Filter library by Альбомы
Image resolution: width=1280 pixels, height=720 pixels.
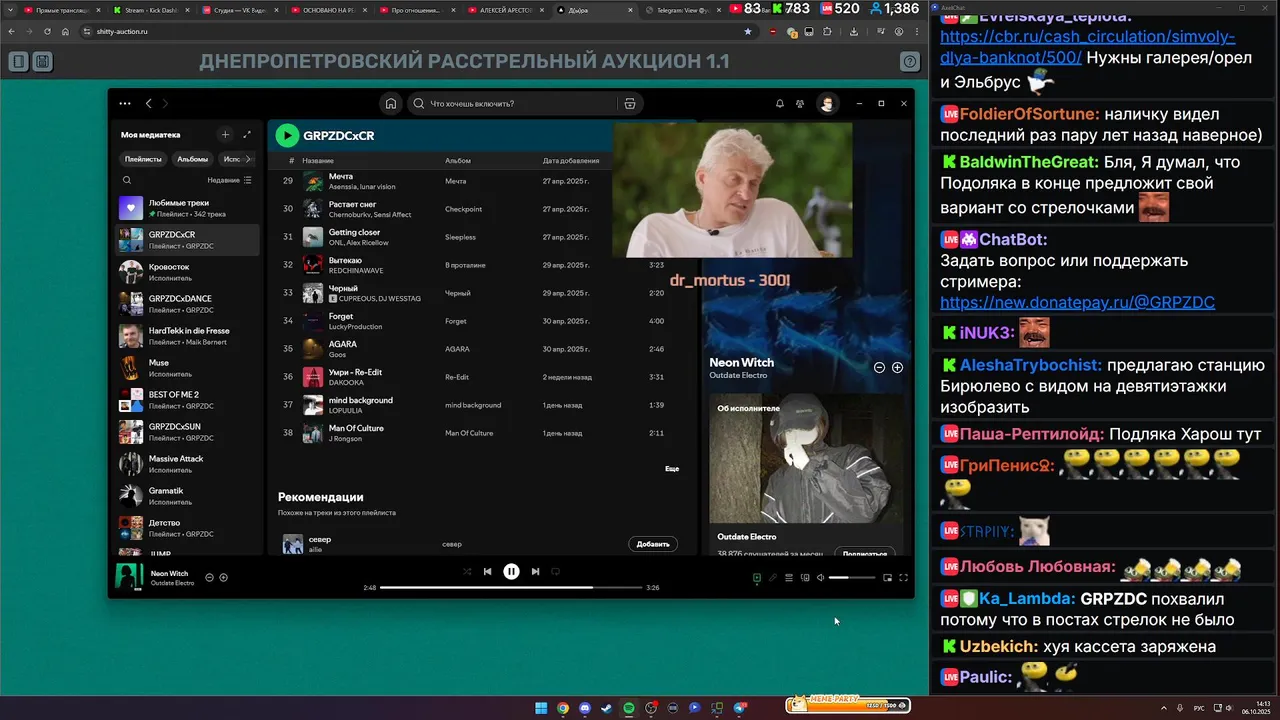(x=193, y=159)
